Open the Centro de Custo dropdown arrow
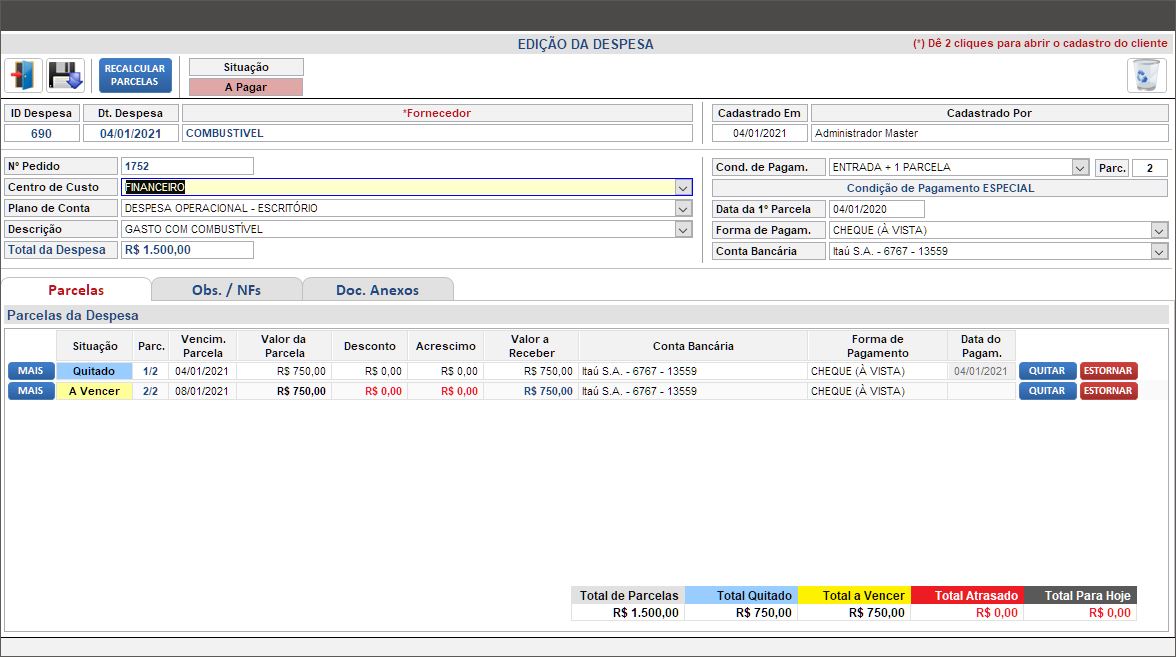This screenshot has width=1176, height=657. pos(682,188)
